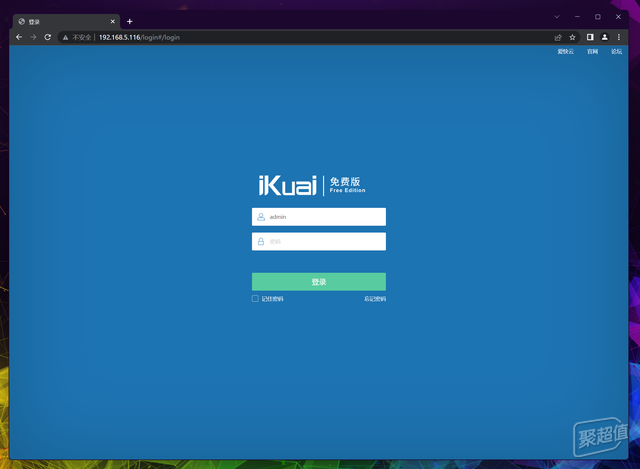Open the 爱快云 link at top right
640x469 pixels.
[x=566, y=51]
